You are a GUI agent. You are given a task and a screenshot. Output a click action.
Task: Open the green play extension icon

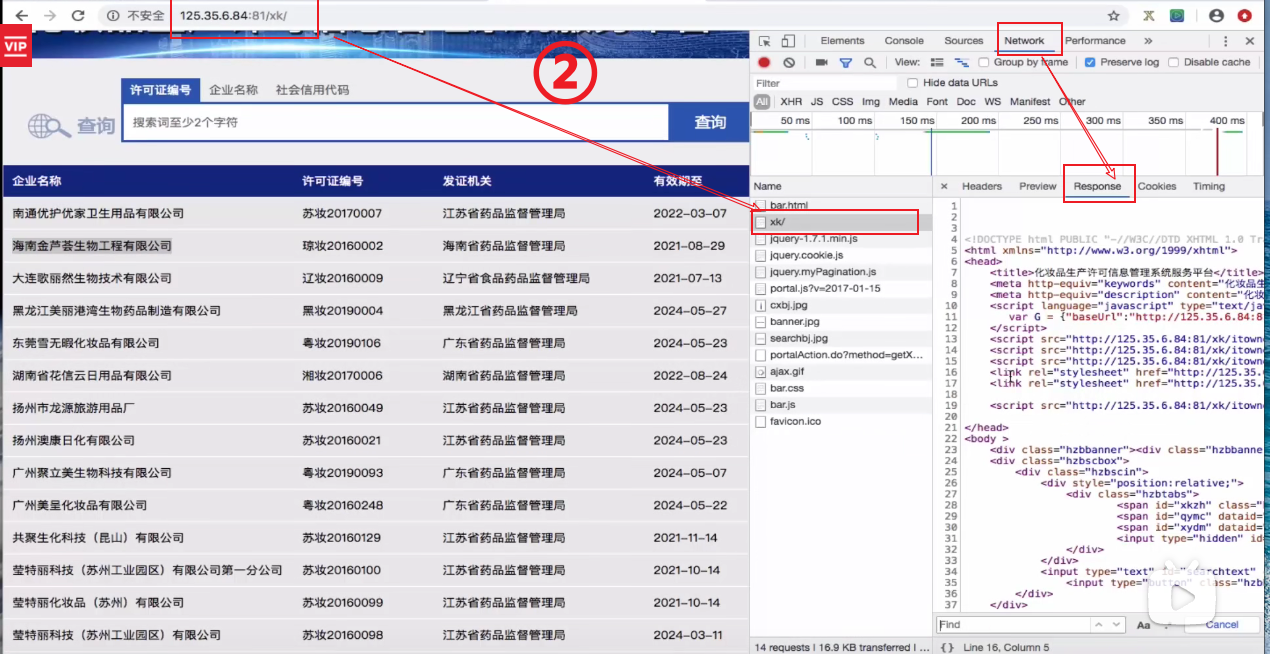pos(1178,16)
